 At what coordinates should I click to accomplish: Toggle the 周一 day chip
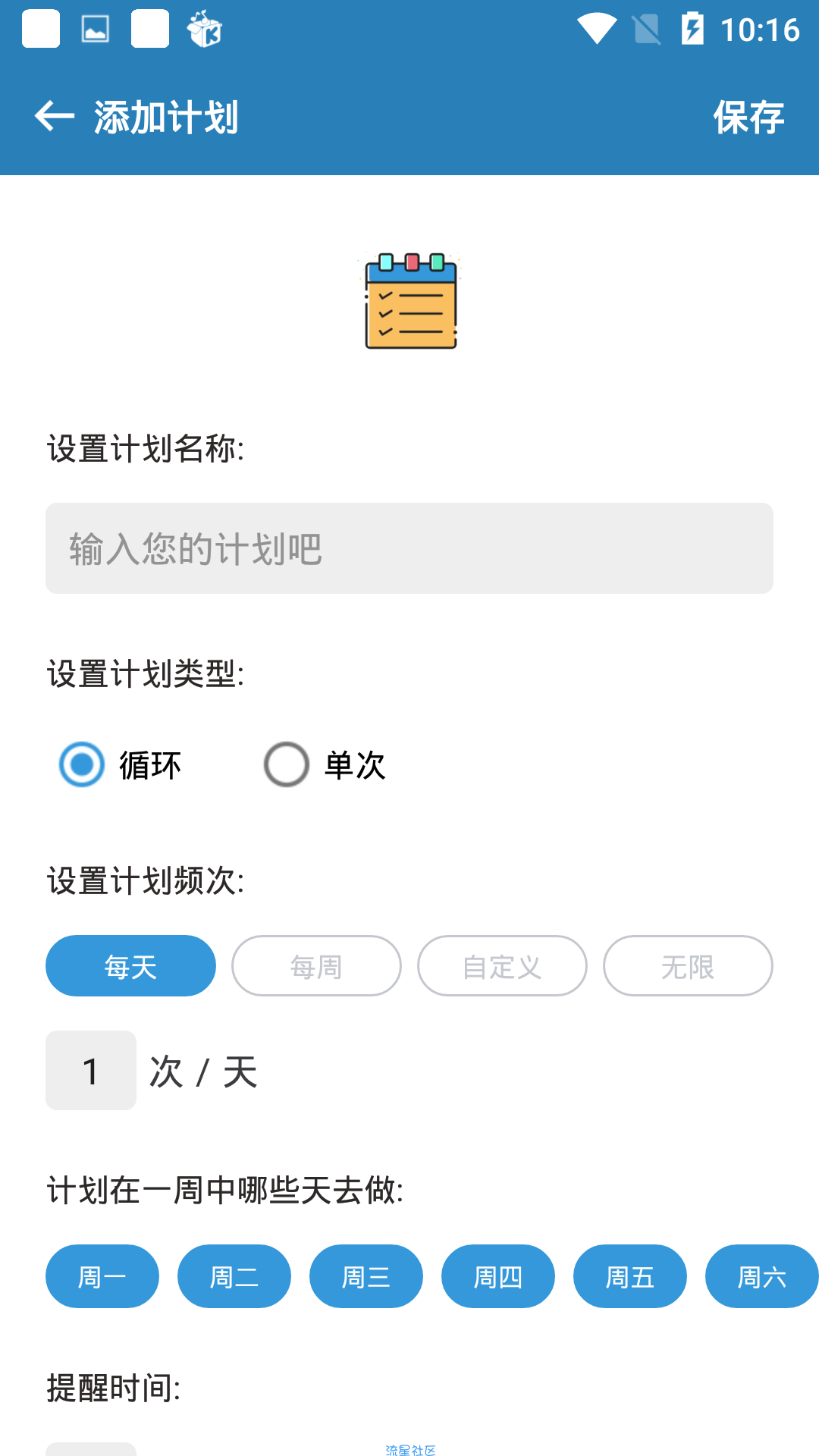click(102, 1276)
